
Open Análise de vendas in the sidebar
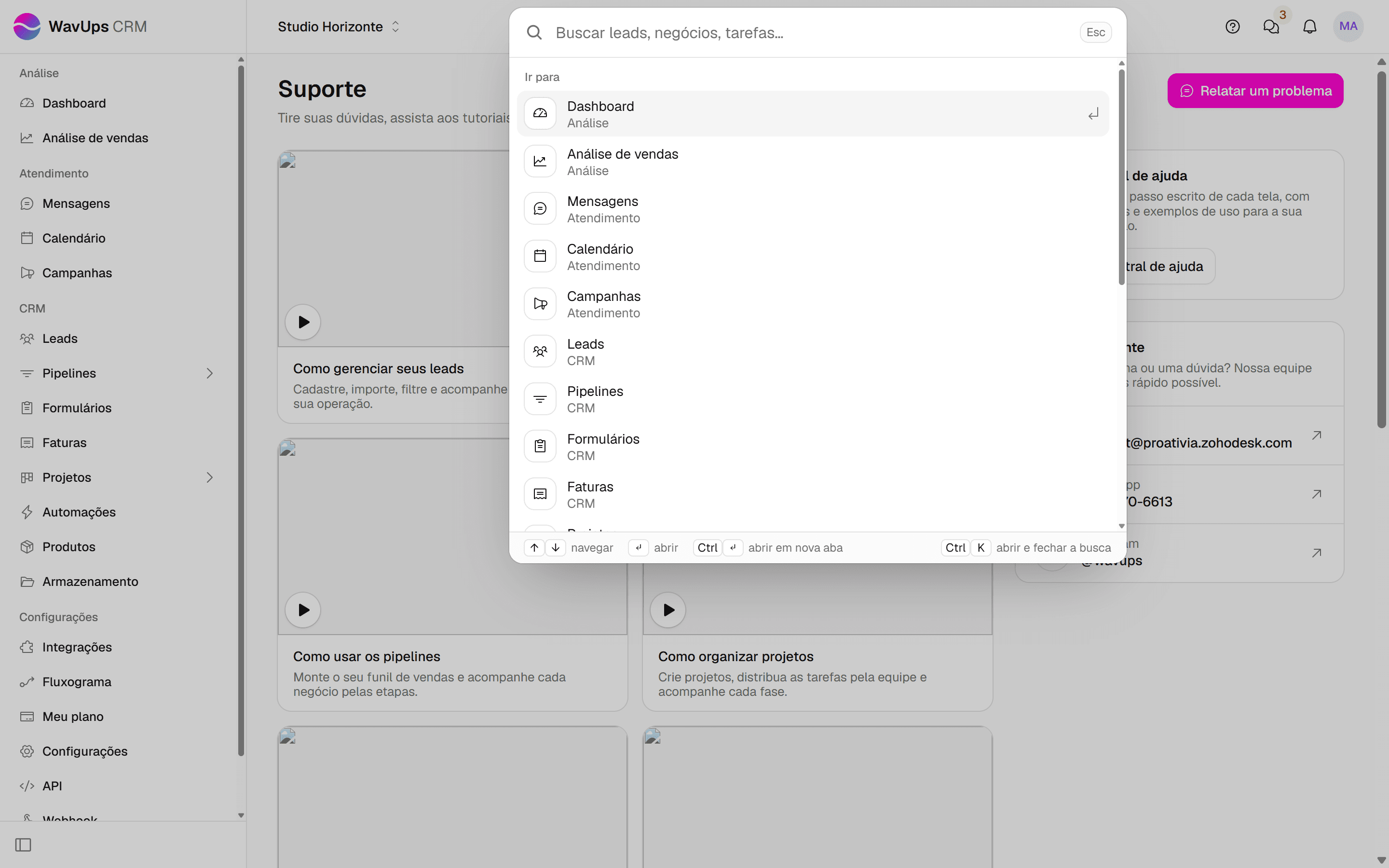coord(117,138)
